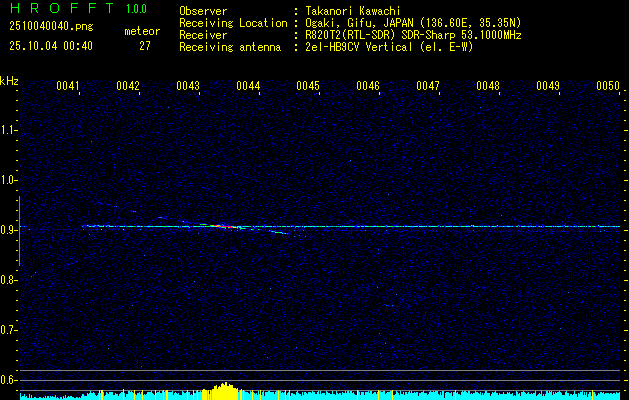Click the yellow peak in bottom power histogram

[225, 391]
